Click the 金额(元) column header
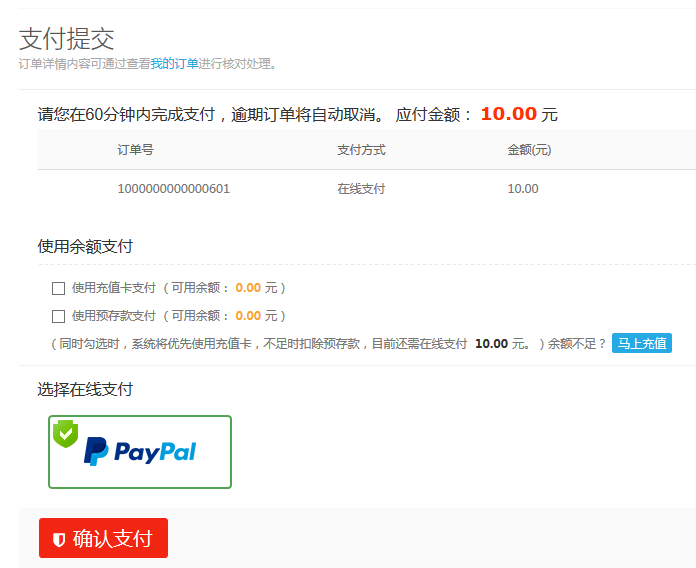This screenshot has width=696, height=568. (529, 150)
